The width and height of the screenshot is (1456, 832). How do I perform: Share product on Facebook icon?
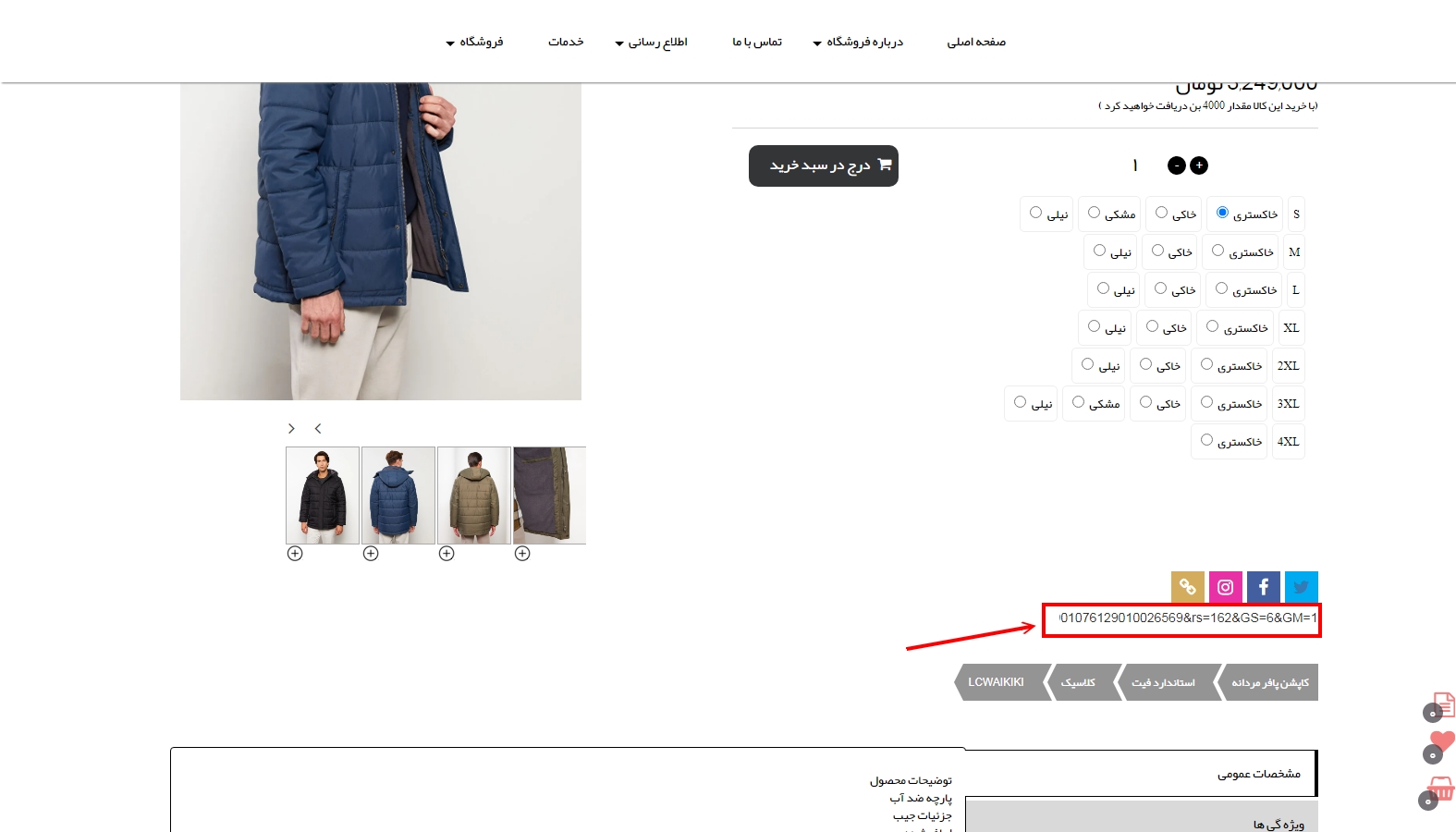point(1263,587)
